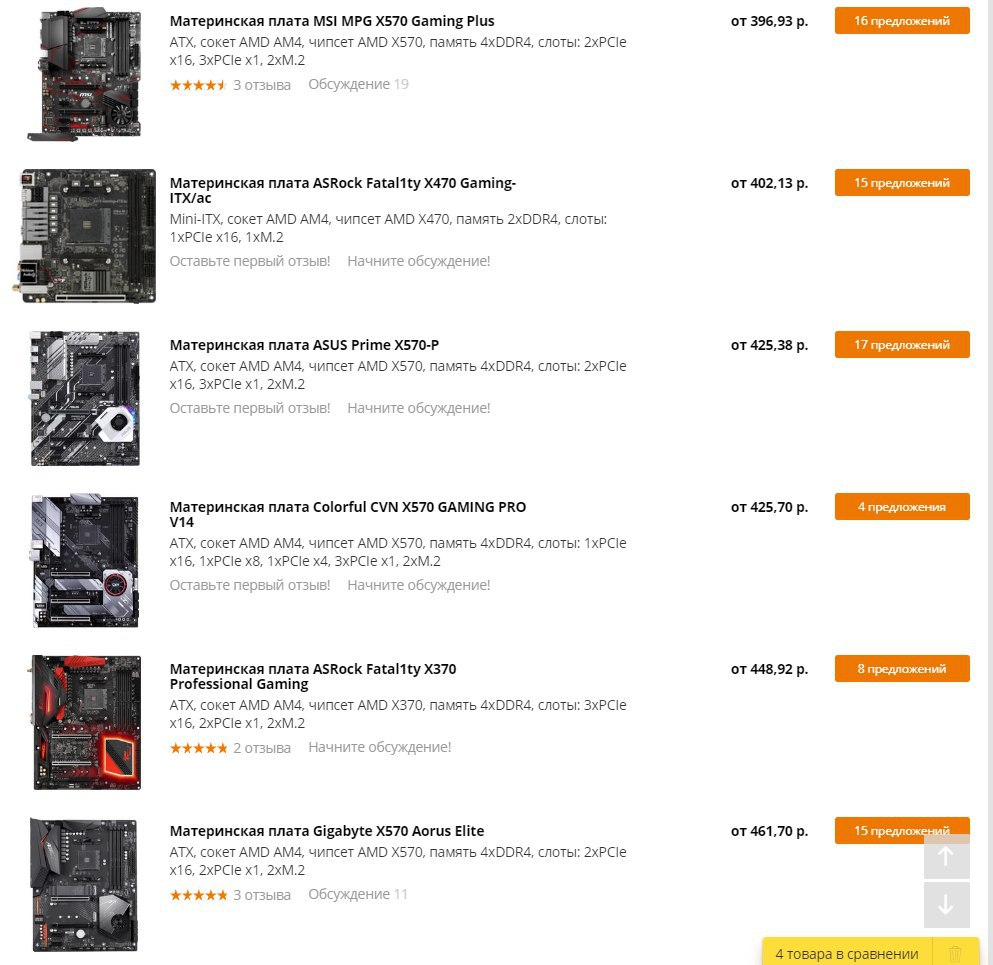Screen dimensions: 993x965
Task: Click the trash icon in comparison bar
Action: click(955, 953)
